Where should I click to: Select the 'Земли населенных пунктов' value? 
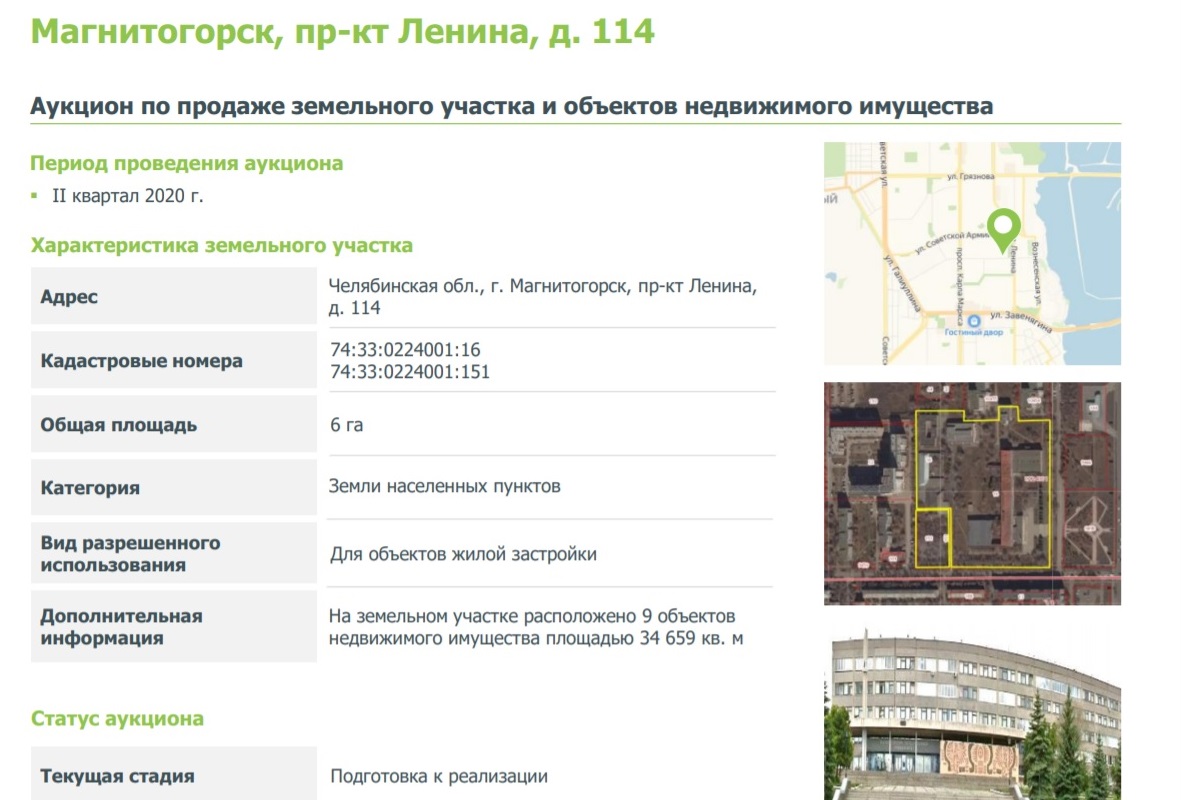click(444, 486)
